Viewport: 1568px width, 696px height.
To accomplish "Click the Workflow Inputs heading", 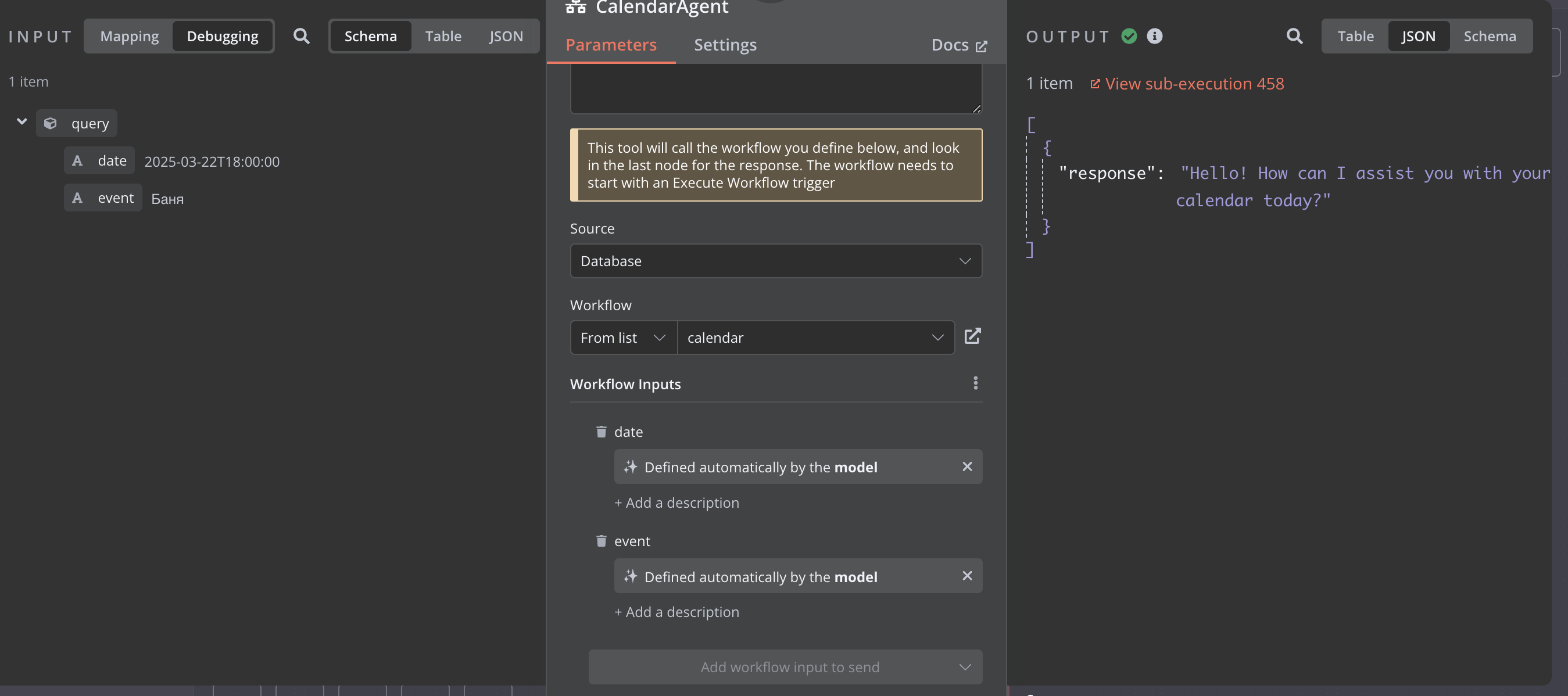I will point(625,384).
